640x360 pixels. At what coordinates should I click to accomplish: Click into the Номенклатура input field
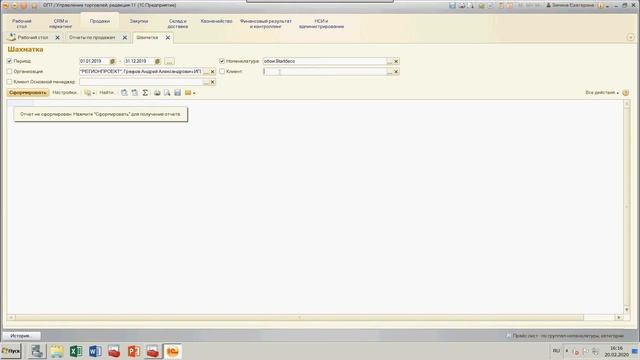(x=324, y=61)
